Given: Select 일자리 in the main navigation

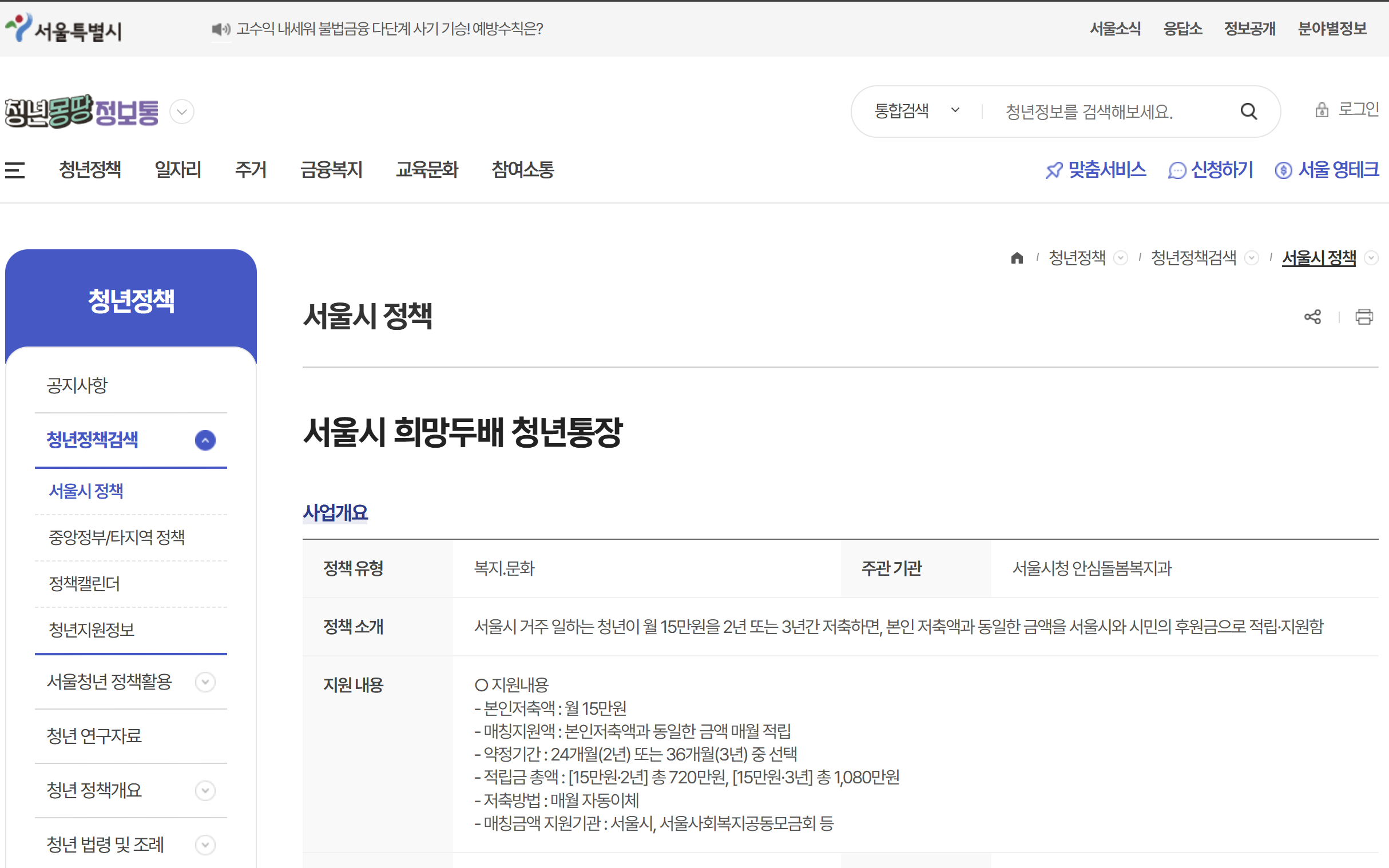Looking at the screenshot, I should 177,170.
